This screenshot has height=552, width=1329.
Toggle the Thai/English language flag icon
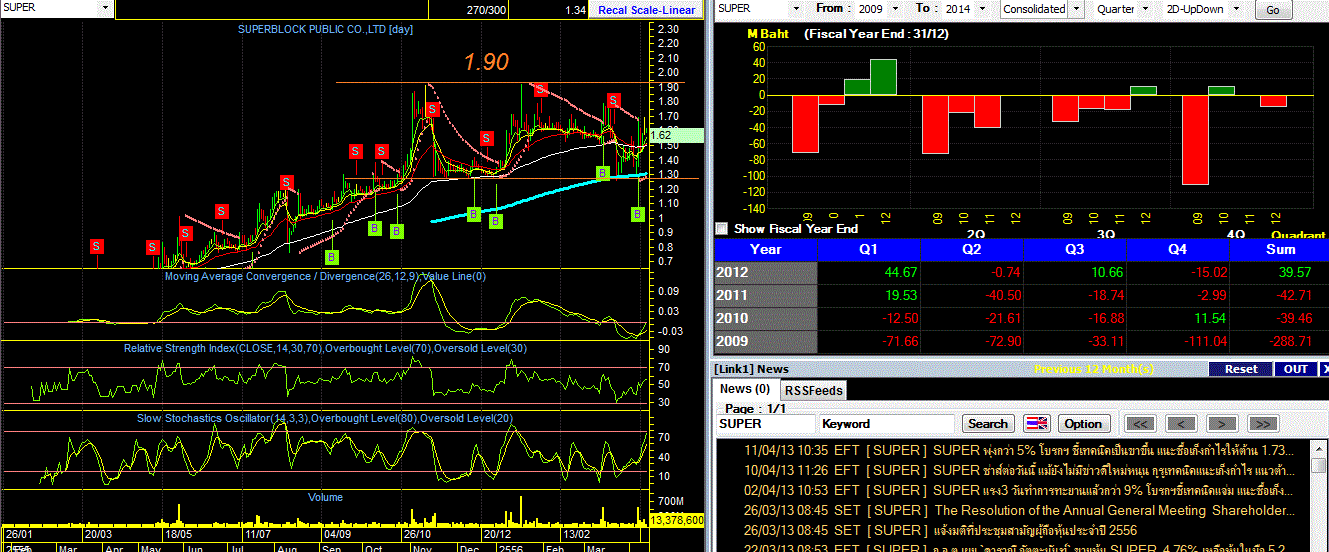pos(1037,424)
